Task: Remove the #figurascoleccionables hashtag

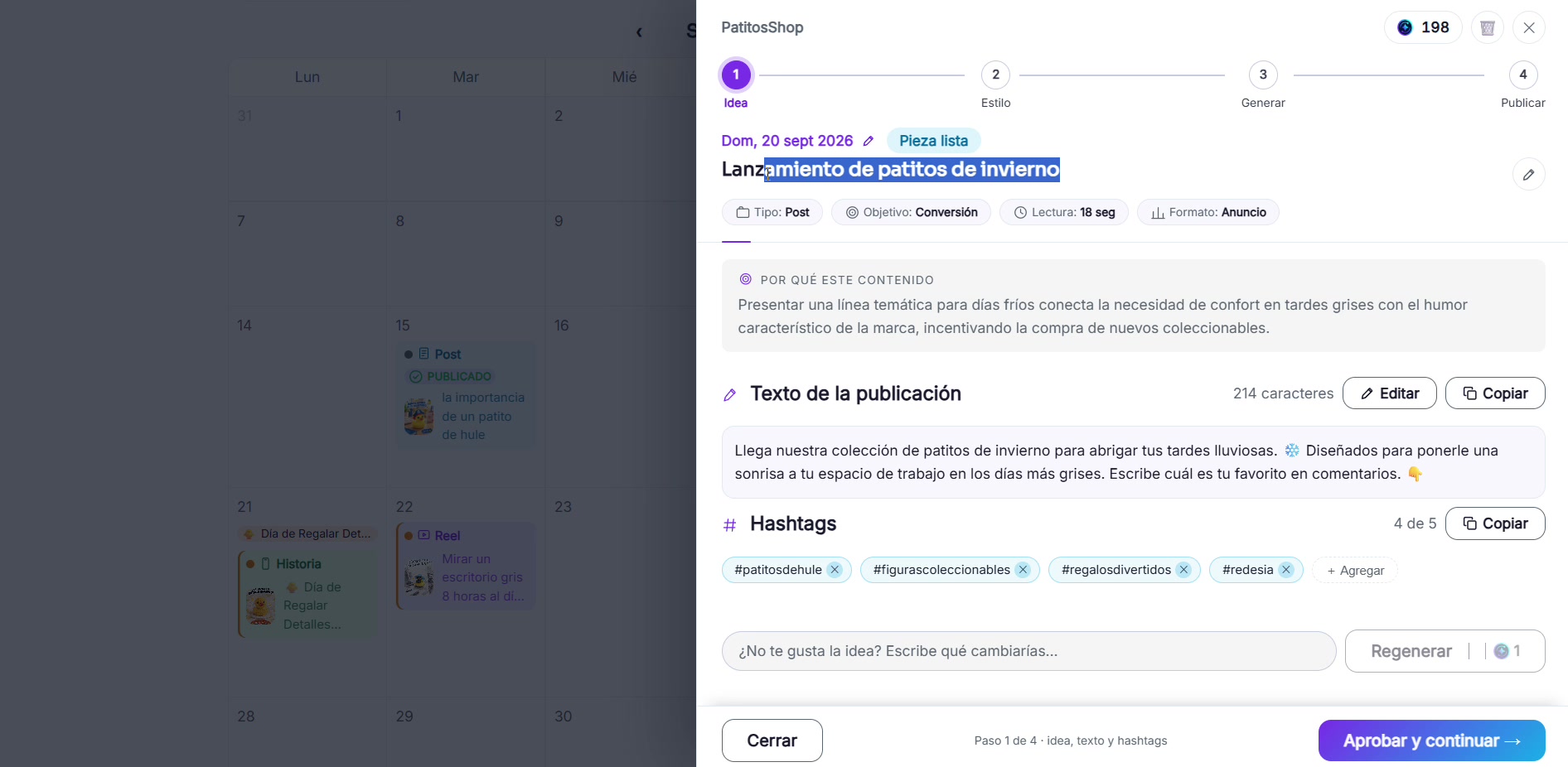Action: [1023, 570]
